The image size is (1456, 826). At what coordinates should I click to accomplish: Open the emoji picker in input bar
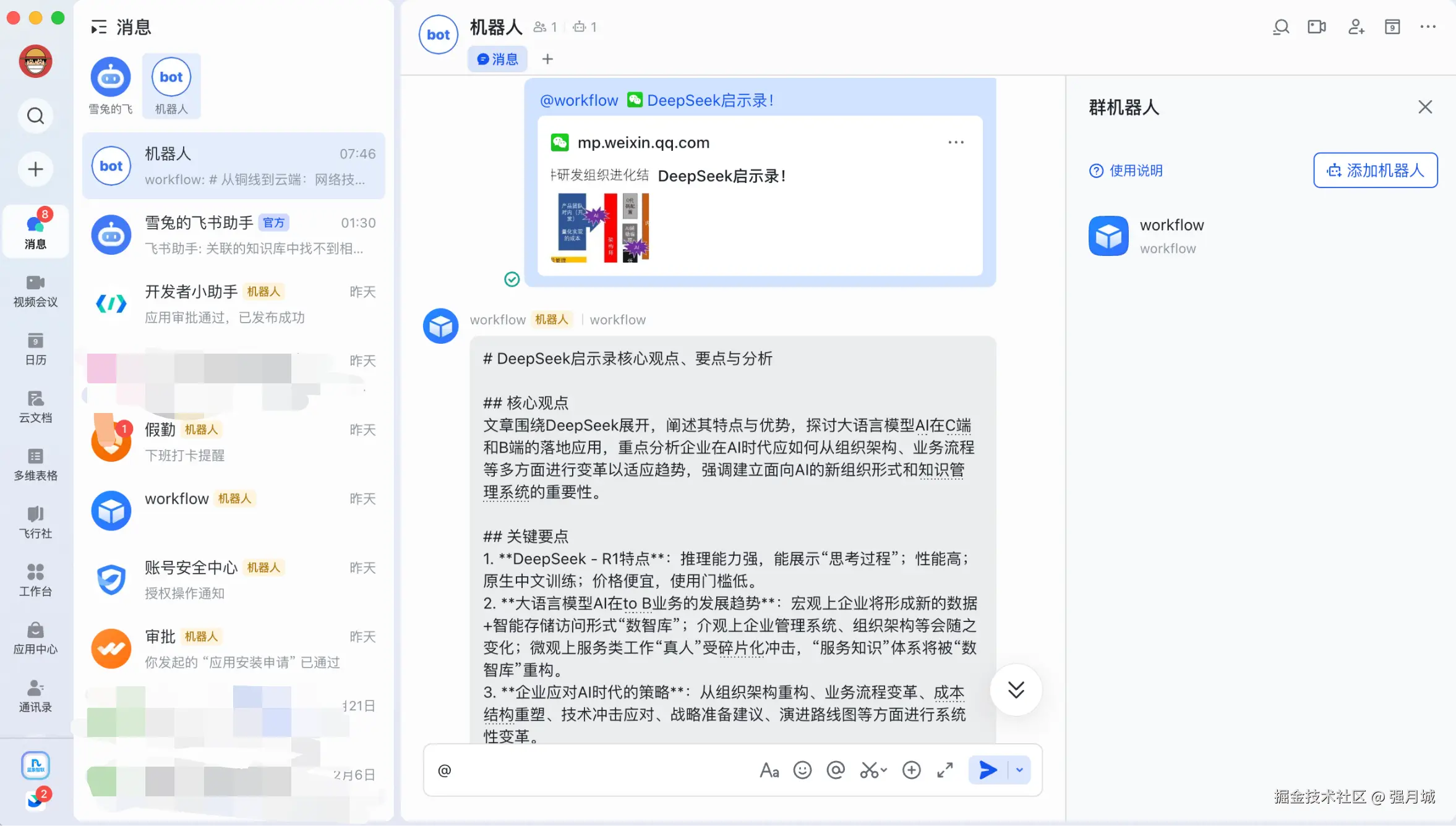point(802,770)
